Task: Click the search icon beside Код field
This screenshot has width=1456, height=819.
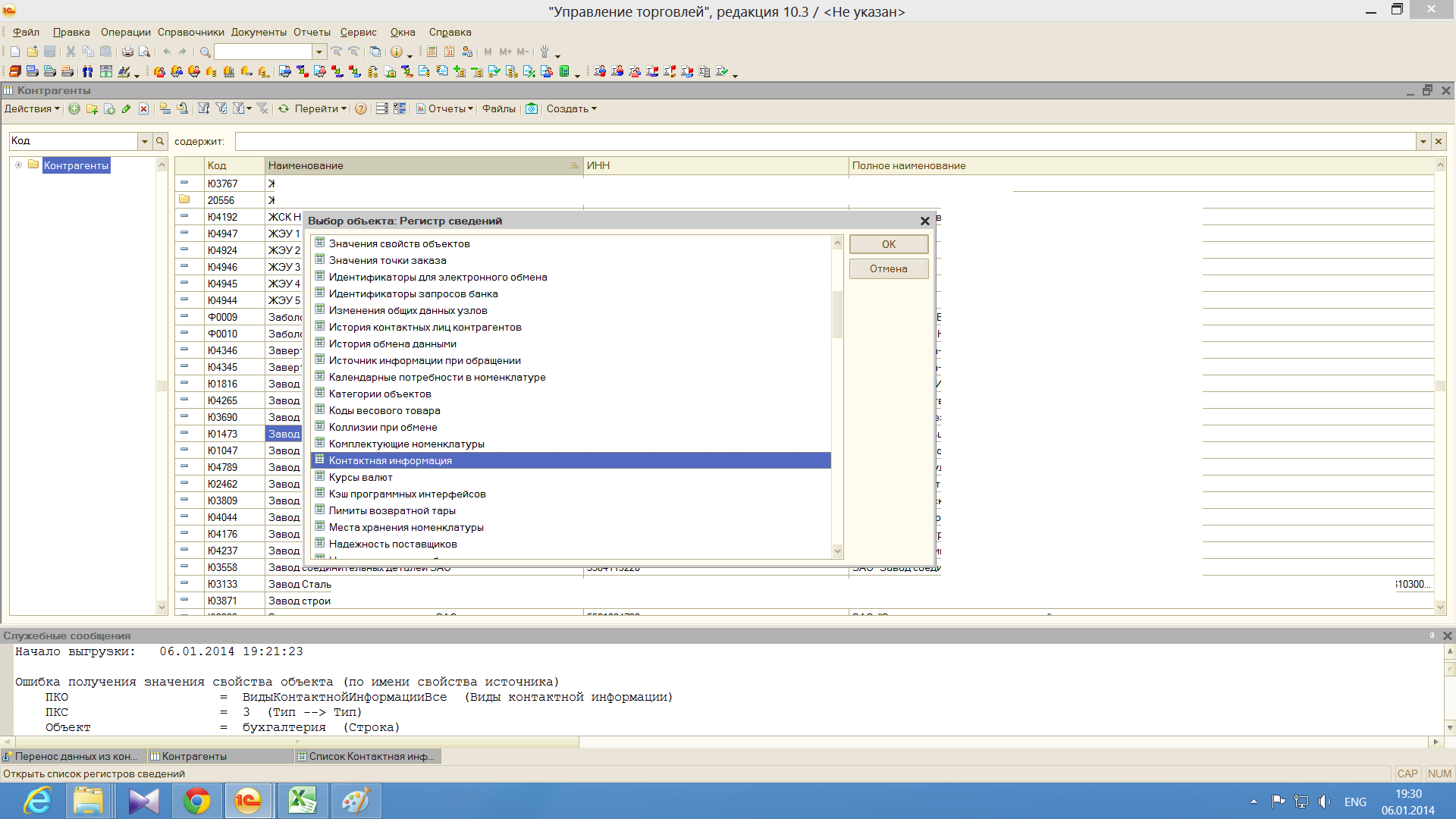Action: (160, 141)
